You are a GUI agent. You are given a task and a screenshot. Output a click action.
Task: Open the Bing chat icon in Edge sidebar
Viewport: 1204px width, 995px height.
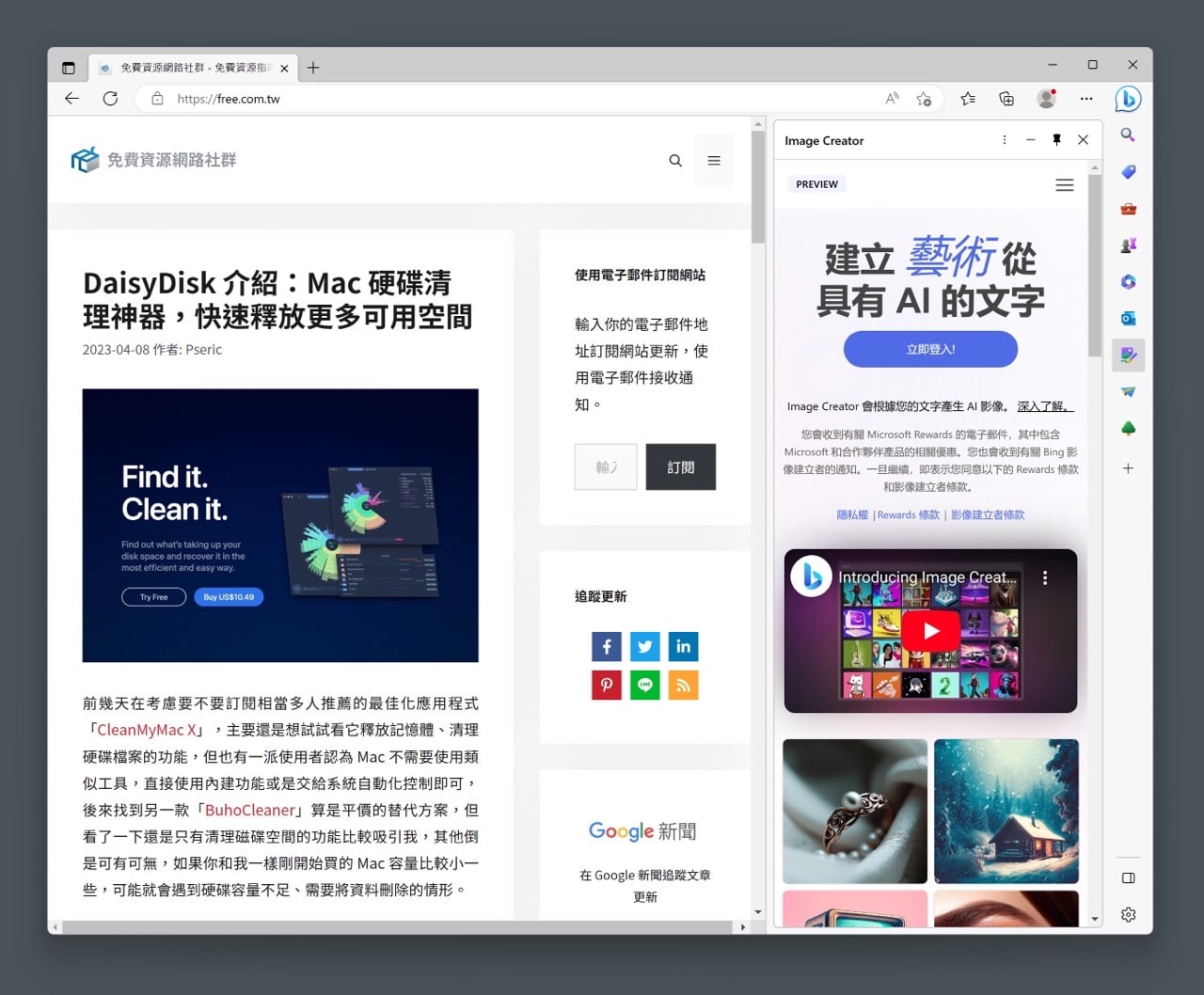(x=1128, y=98)
